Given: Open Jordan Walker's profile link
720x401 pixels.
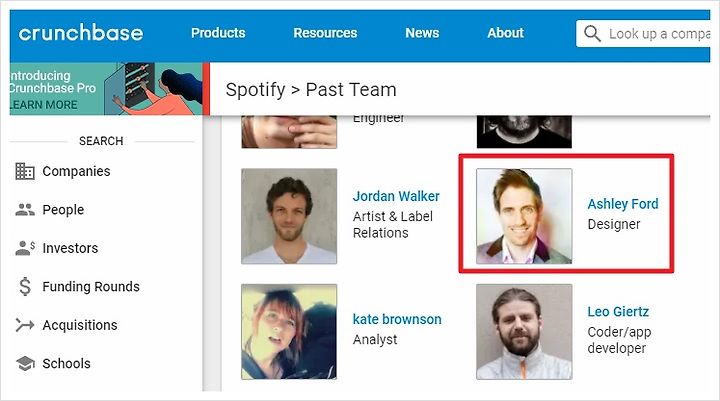Looking at the screenshot, I should [396, 196].
